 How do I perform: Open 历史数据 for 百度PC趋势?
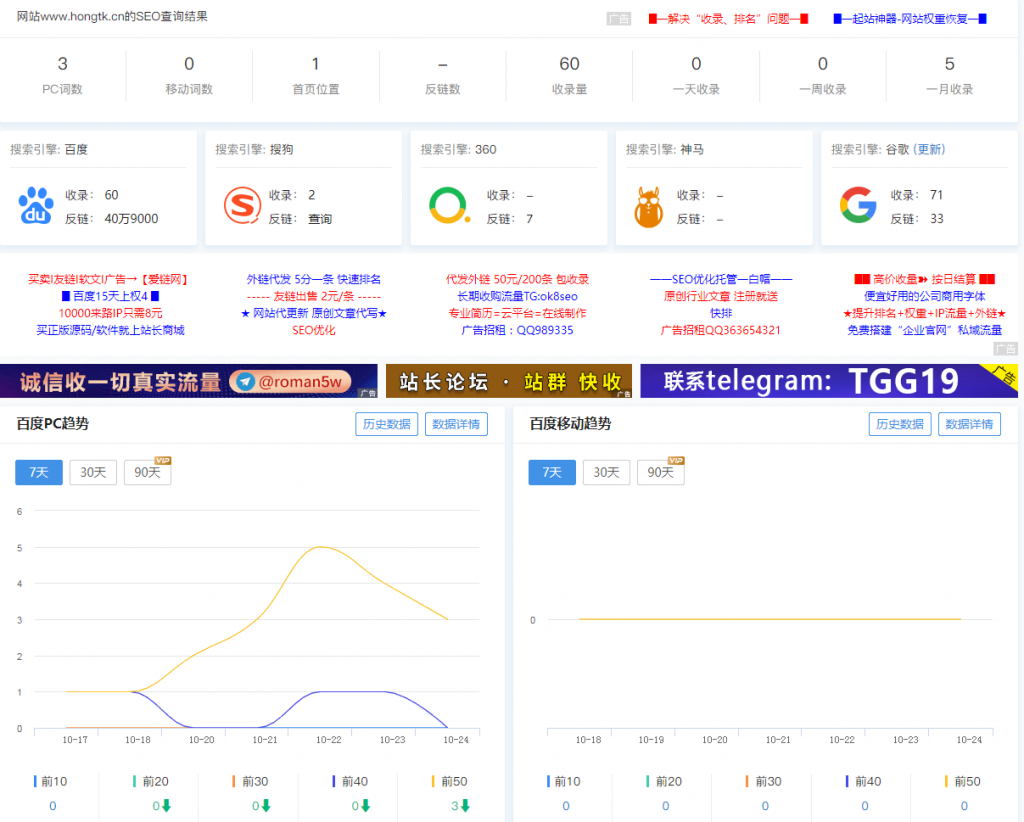coord(387,424)
